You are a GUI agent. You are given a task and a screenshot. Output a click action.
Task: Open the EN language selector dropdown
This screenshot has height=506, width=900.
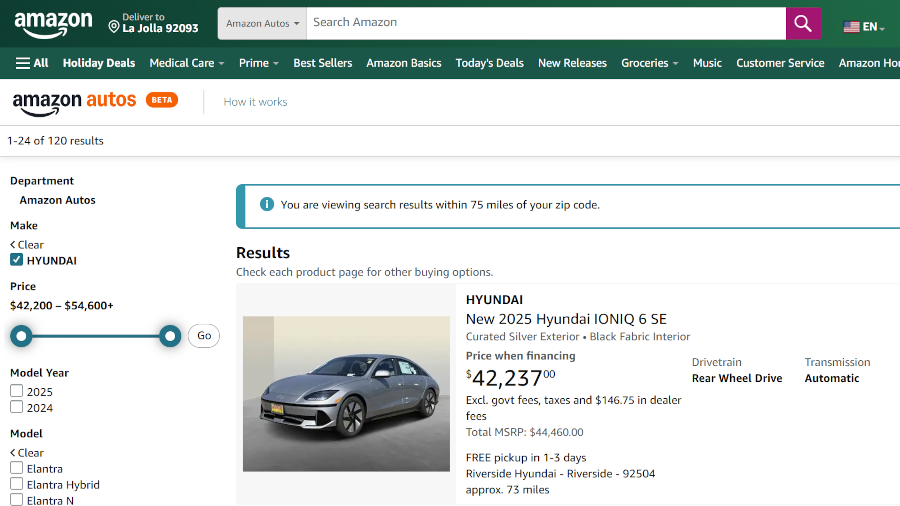pyautogui.click(x=864, y=26)
